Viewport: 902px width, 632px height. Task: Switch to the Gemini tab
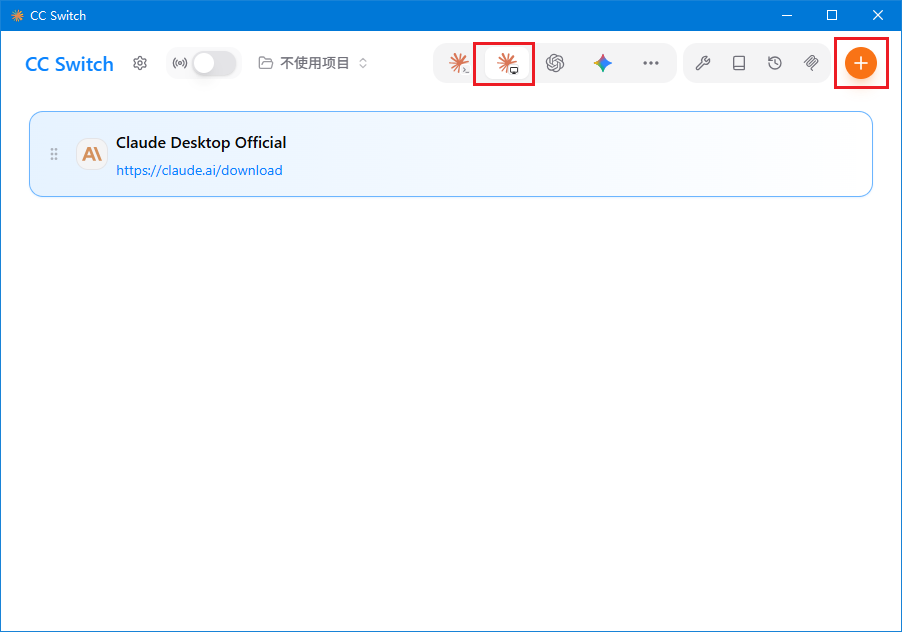603,63
